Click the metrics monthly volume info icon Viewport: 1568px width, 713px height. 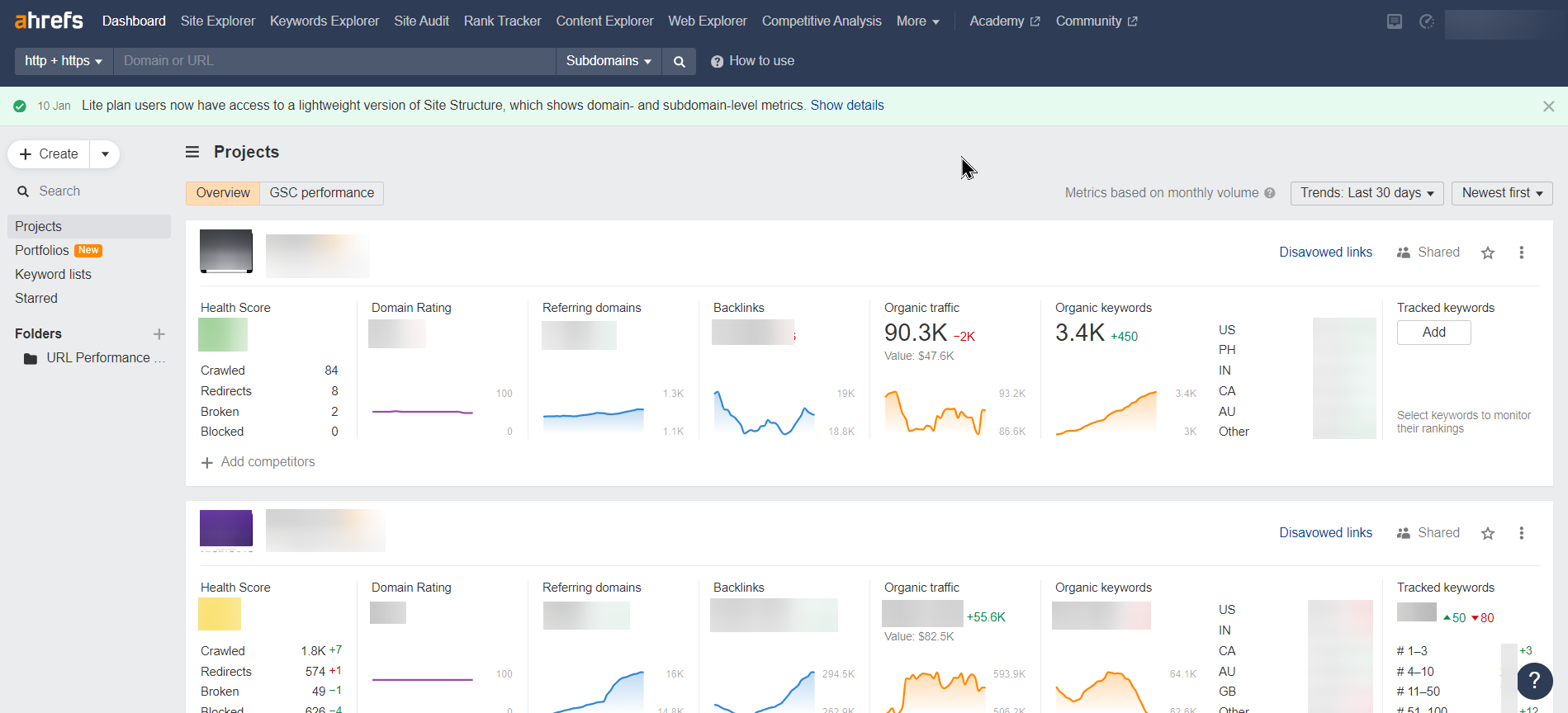pyautogui.click(x=1270, y=193)
